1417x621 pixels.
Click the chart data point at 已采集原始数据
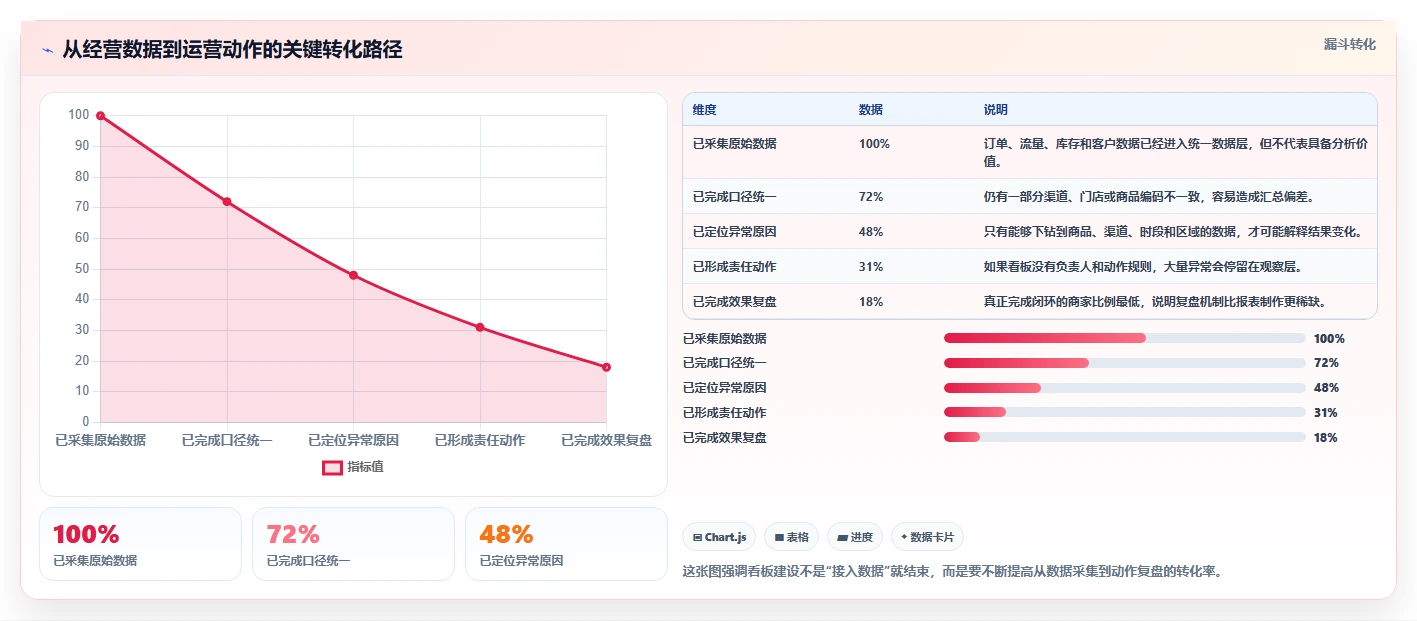(x=100, y=116)
